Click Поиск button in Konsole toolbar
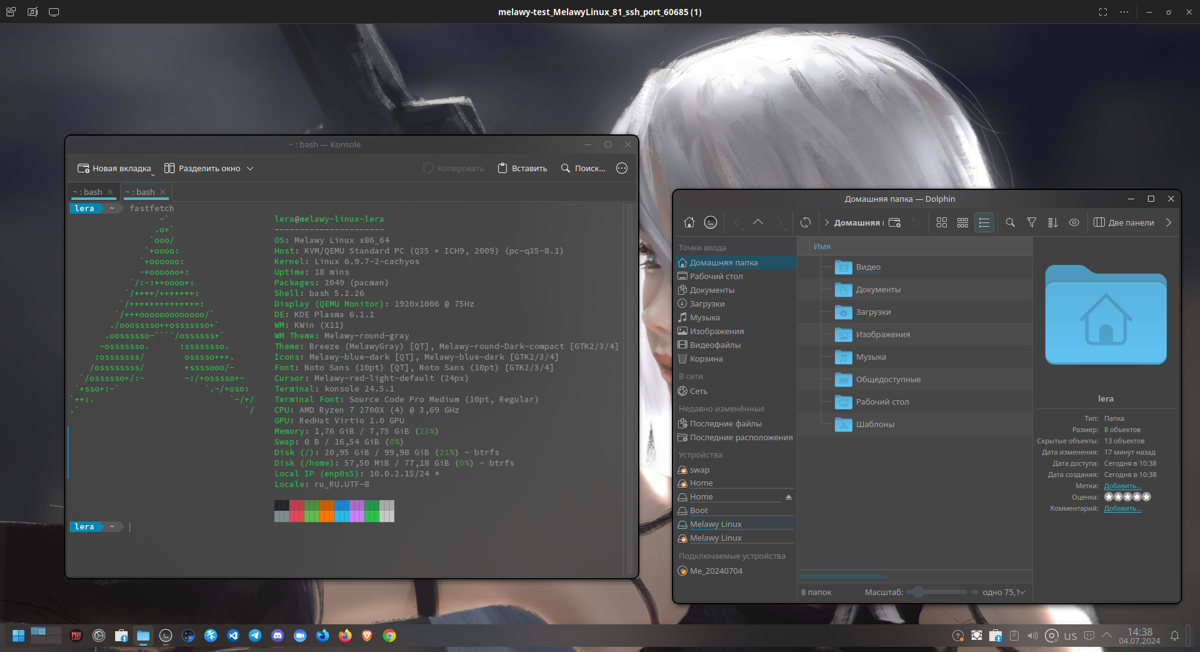The width and height of the screenshot is (1200, 652). [x=583, y=168]
